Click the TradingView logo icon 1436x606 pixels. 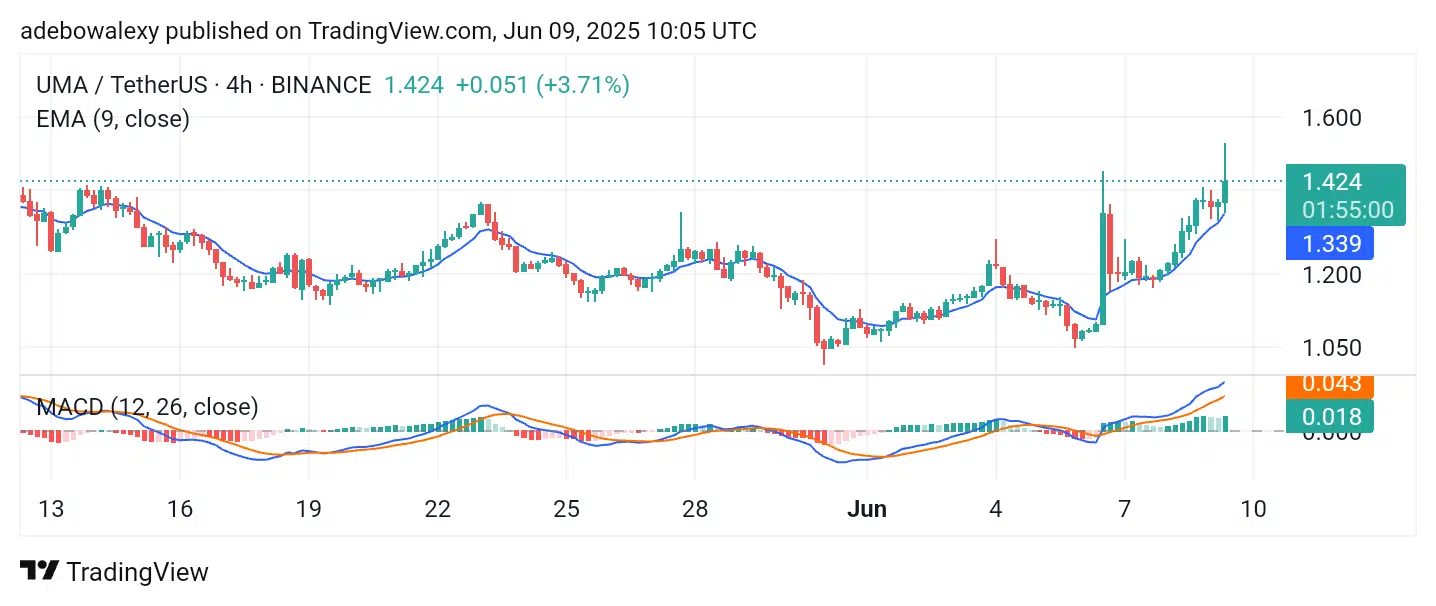coord(39,571)
